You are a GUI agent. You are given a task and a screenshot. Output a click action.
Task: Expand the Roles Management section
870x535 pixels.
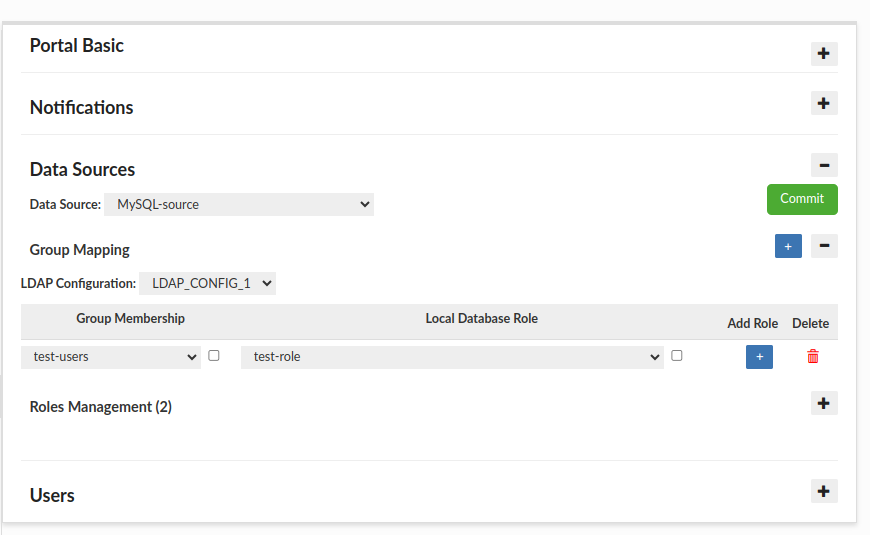(823, 403)
